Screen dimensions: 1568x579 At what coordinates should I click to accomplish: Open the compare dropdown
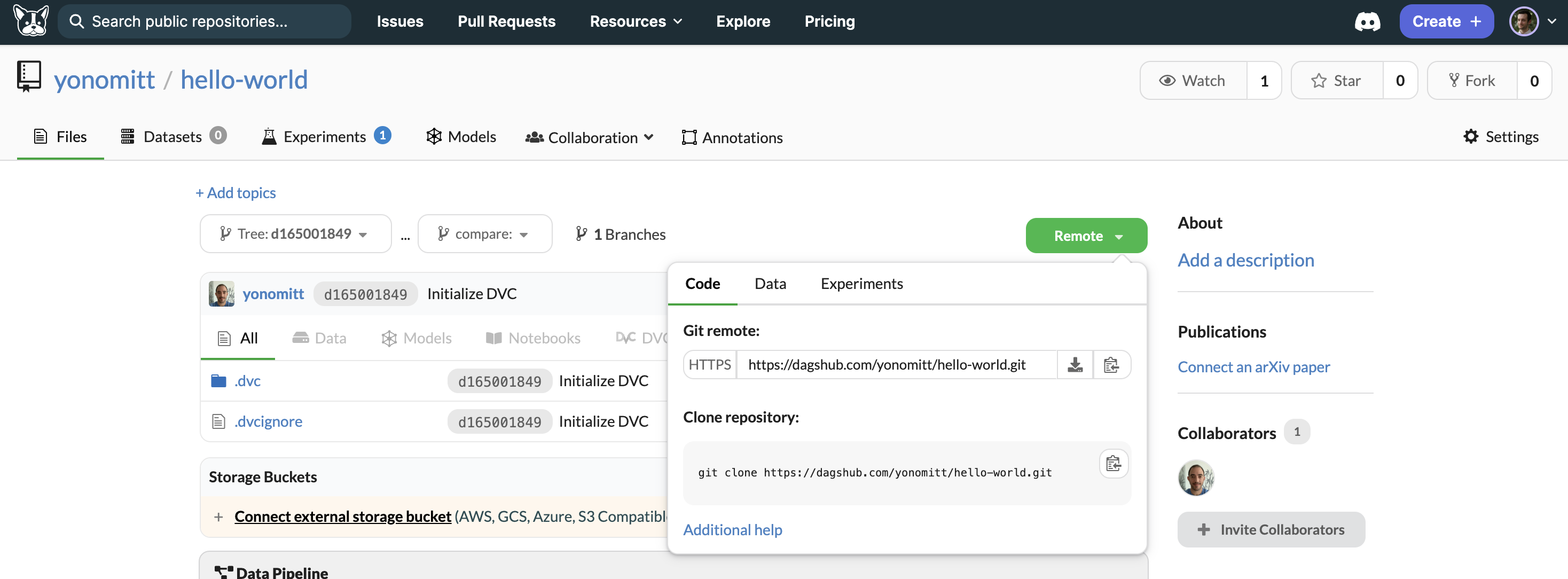tap(484, 234)
